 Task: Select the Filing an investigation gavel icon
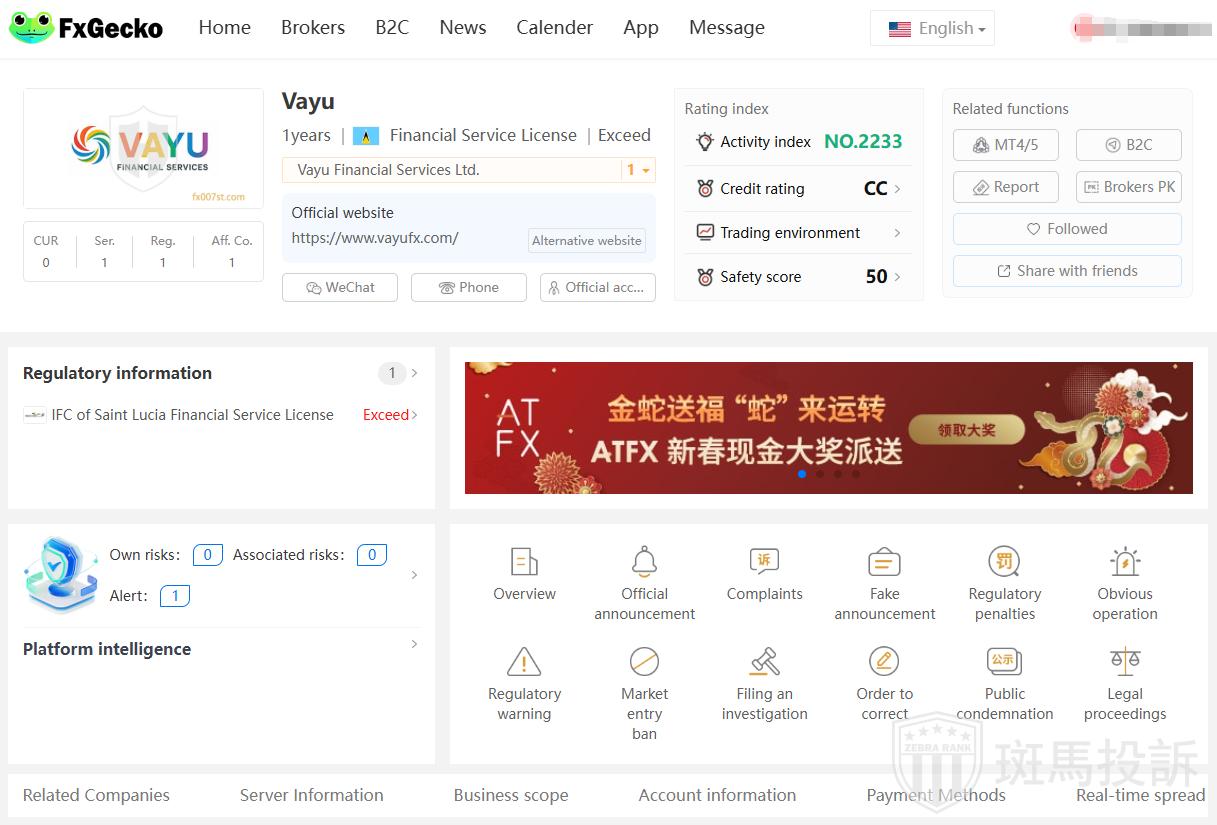[x=764, y=662]
